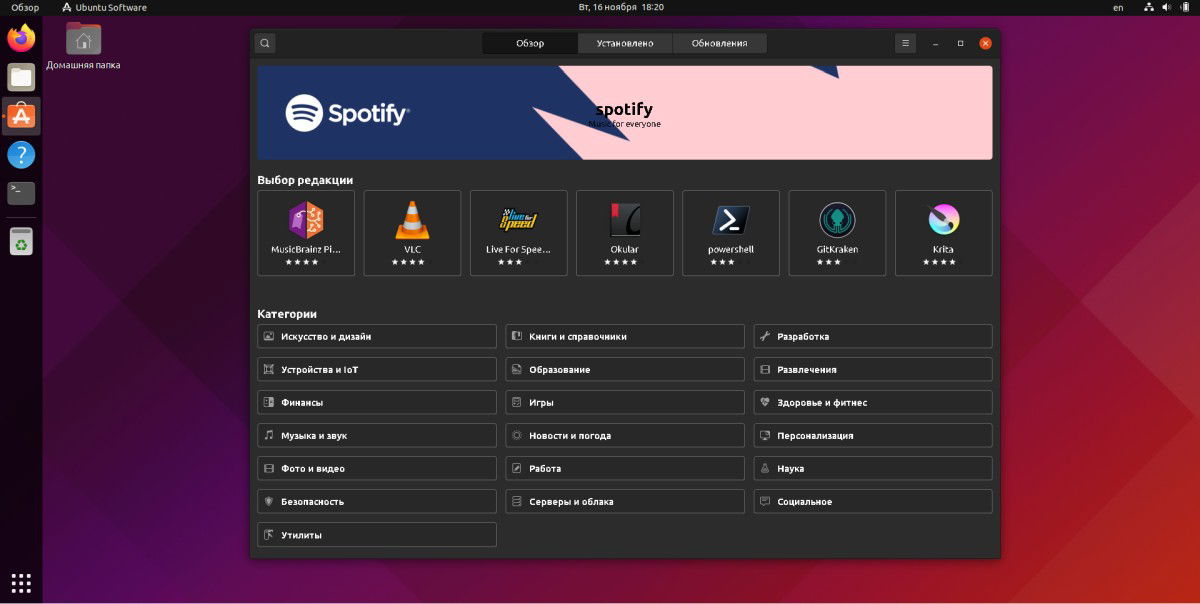Click the Spotify featured banner
The image size is (1200, 604).
pos(625,113)
